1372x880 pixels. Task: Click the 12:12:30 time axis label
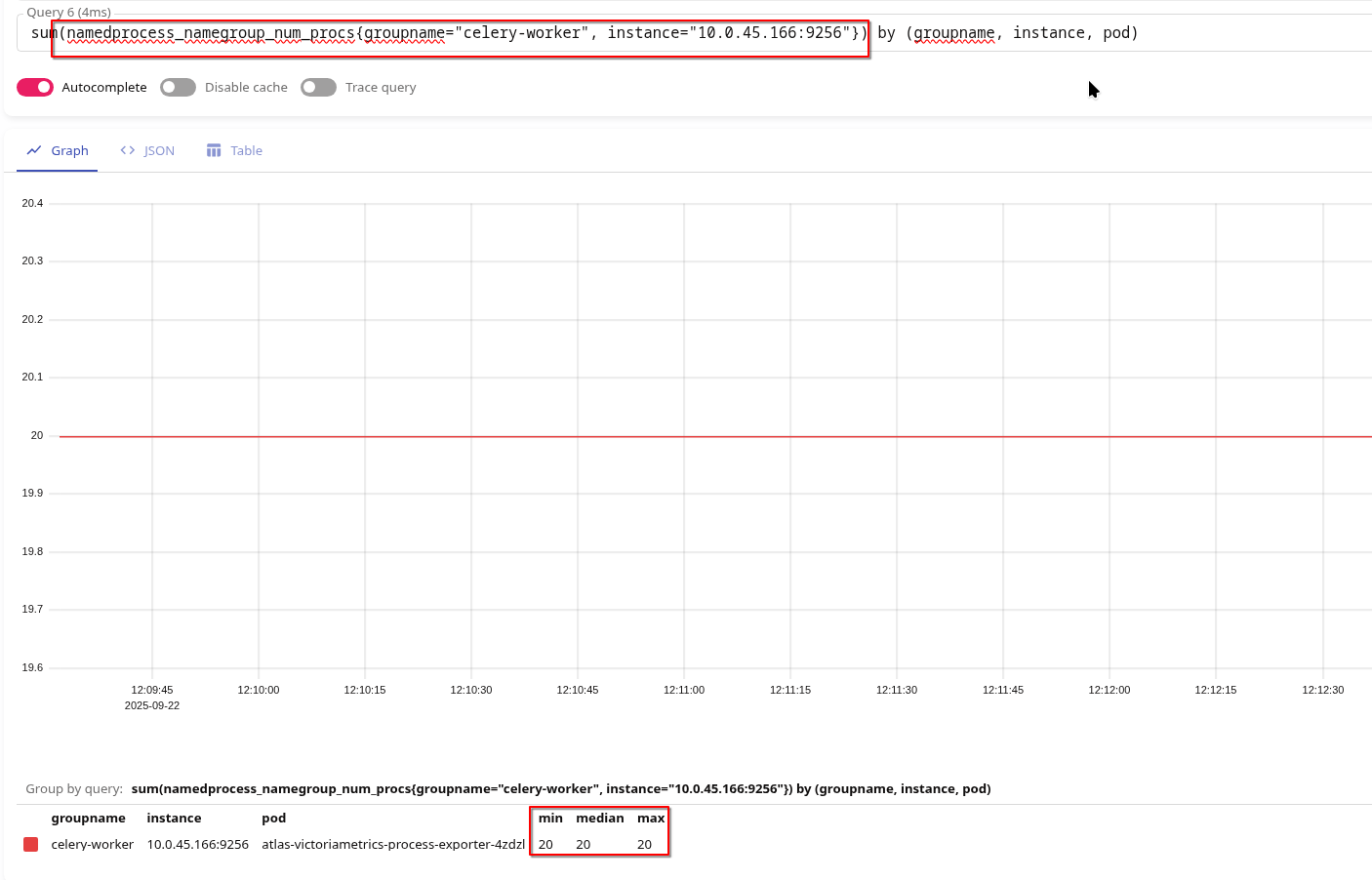(x=1323, y=691)
